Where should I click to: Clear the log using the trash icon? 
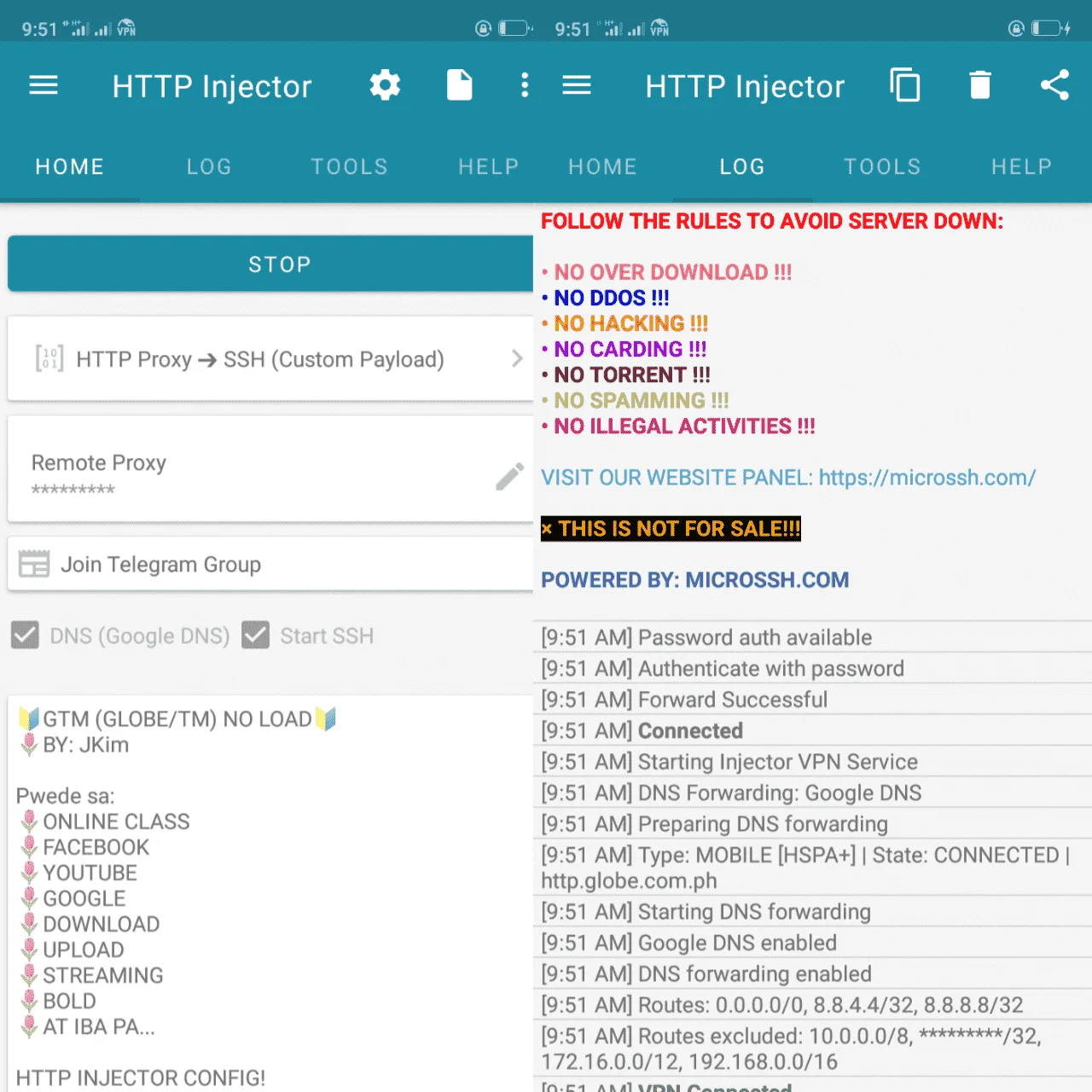tap(980, 85)
